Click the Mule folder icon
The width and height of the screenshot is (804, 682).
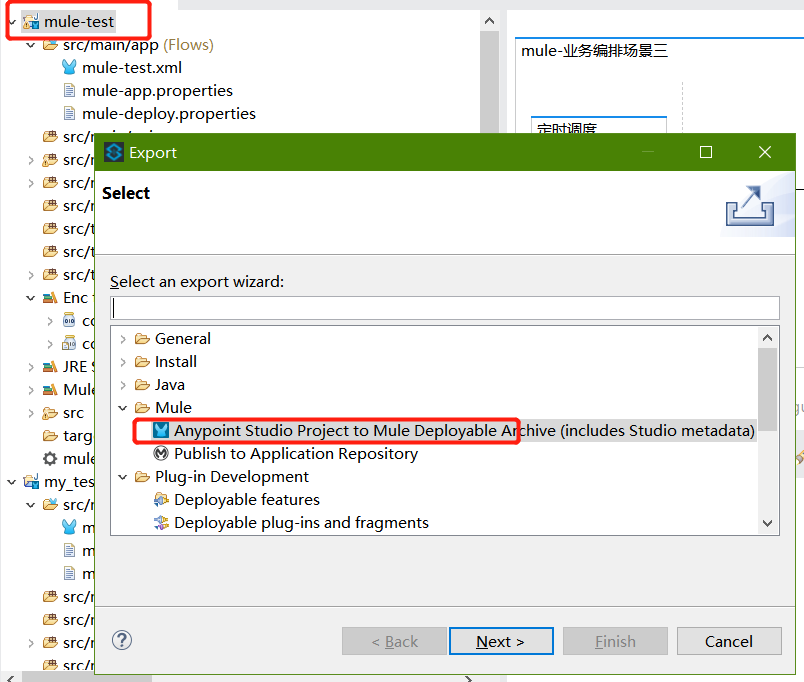pyautogui.click(x=142, y=408)
